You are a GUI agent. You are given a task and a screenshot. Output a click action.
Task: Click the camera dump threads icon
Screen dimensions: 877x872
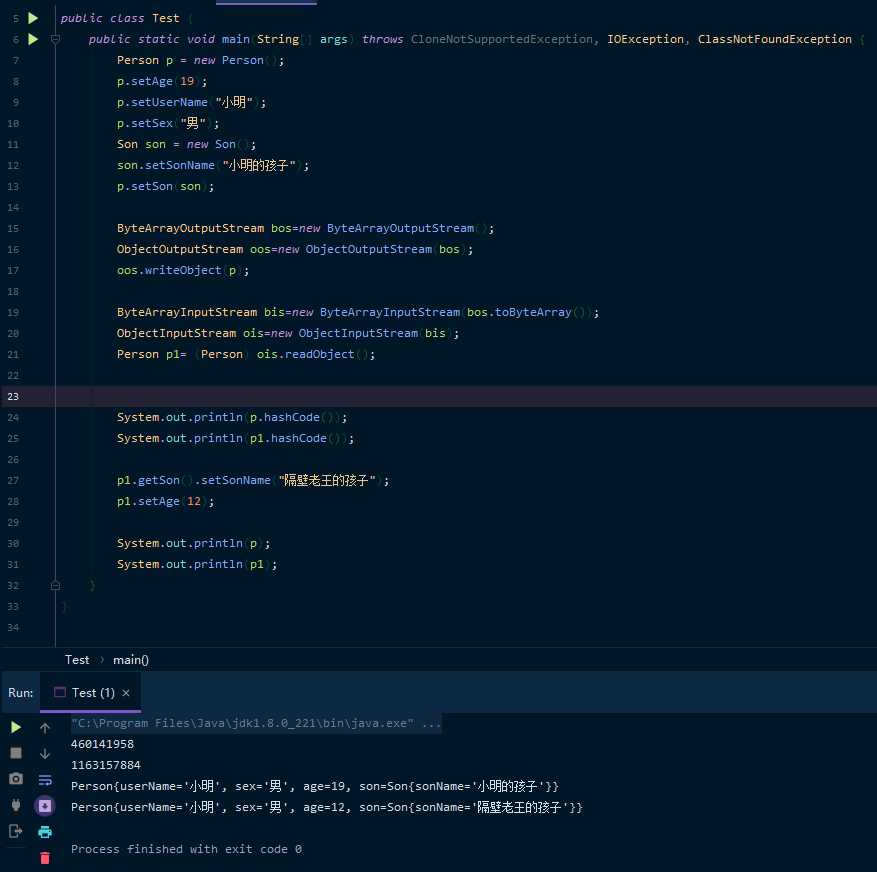[x=16, y=779]
